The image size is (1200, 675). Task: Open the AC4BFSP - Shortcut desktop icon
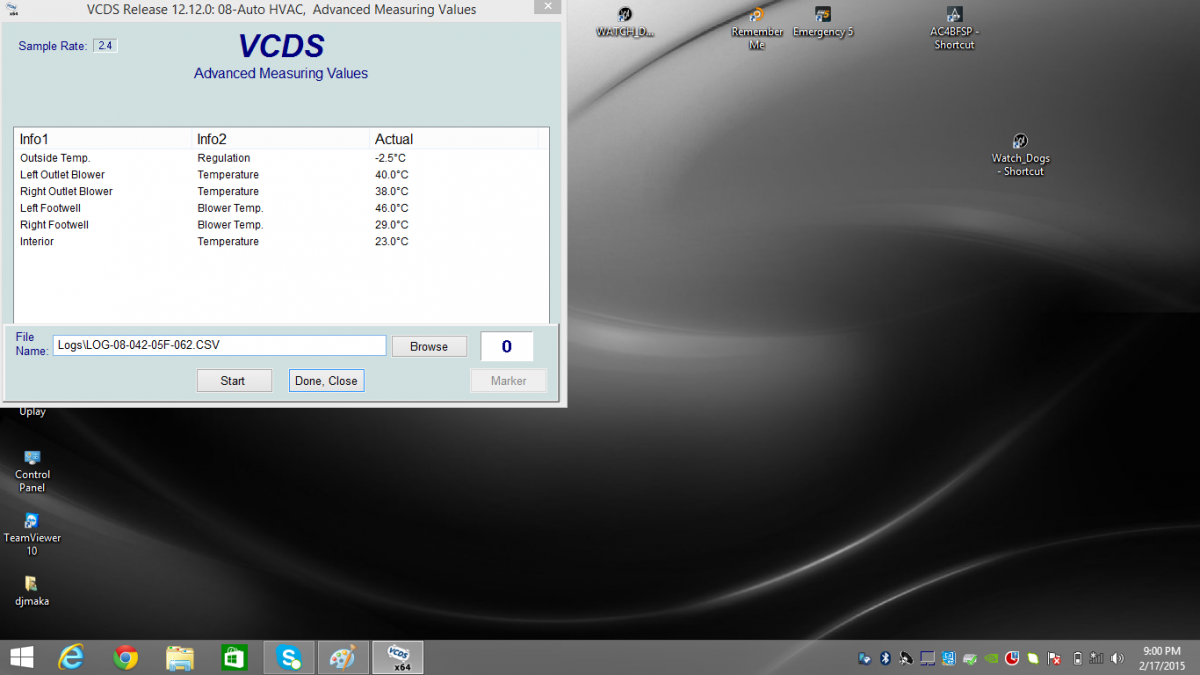[x=954, y=28]
